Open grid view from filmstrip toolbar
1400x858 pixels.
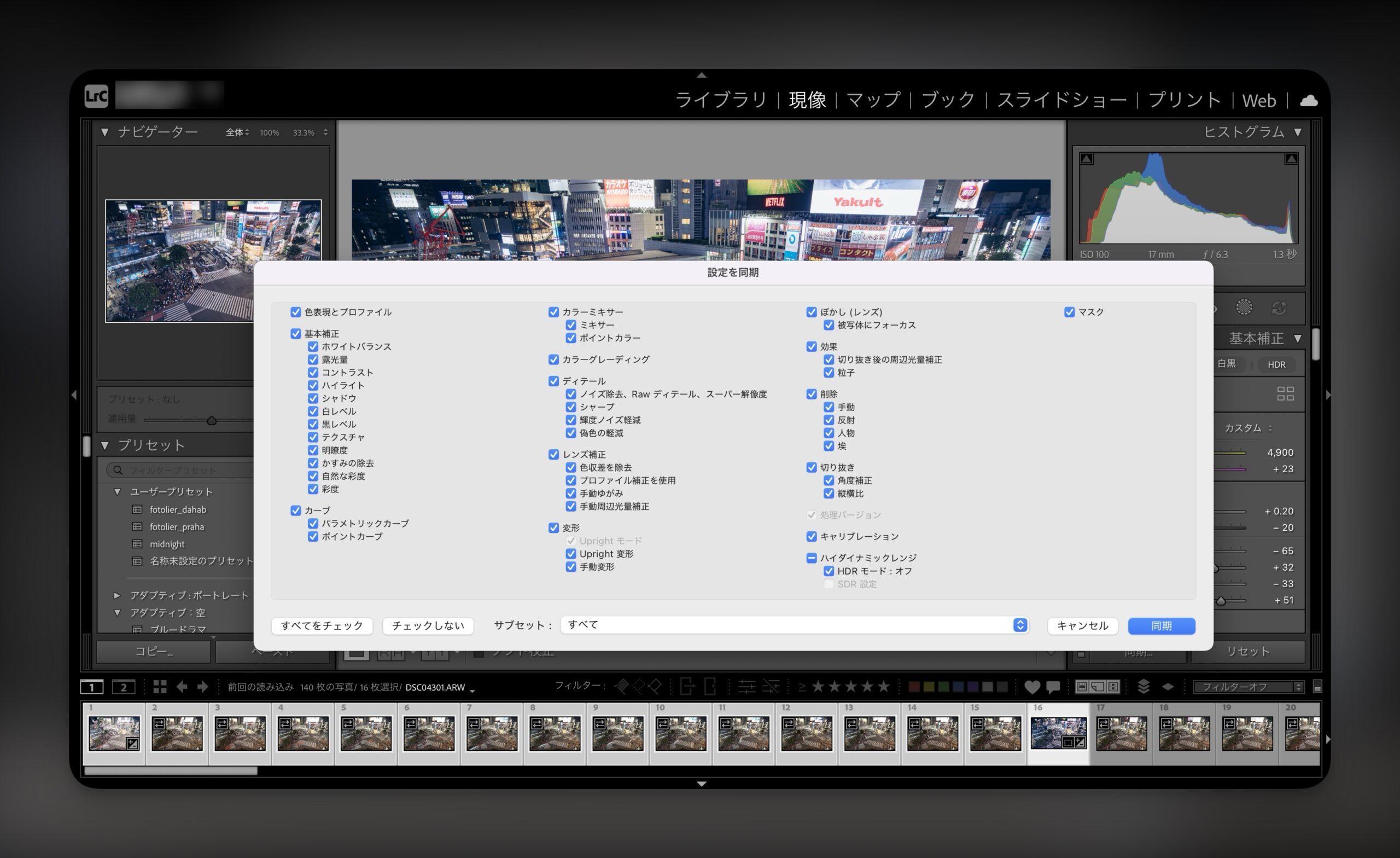point(160,687)
